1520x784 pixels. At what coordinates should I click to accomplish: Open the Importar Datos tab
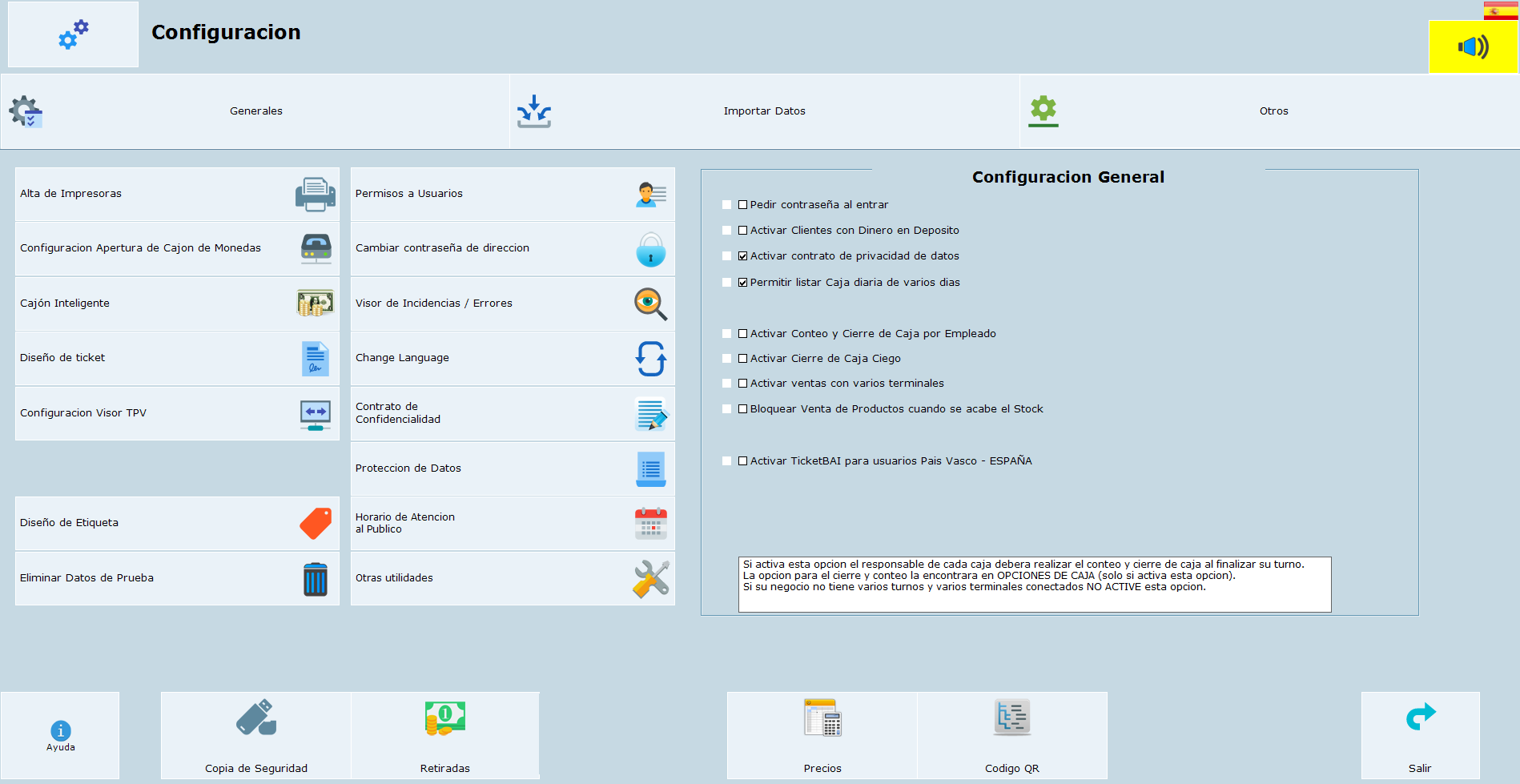(x=764, y=111)
